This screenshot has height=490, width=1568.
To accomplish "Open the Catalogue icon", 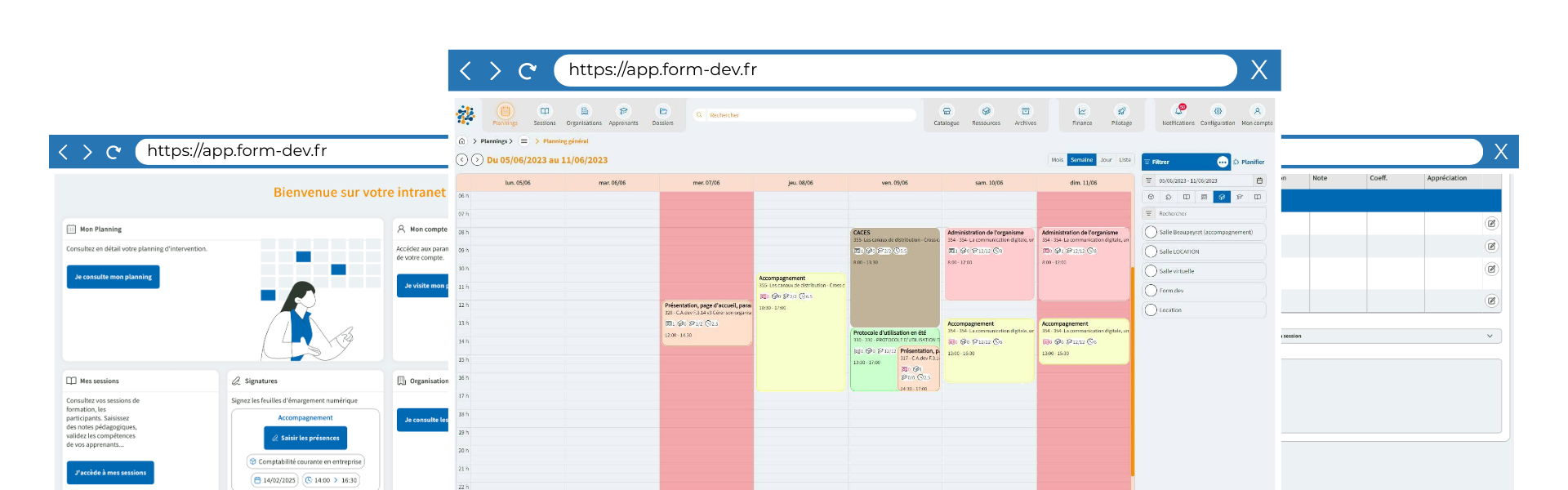I will 947,112.
